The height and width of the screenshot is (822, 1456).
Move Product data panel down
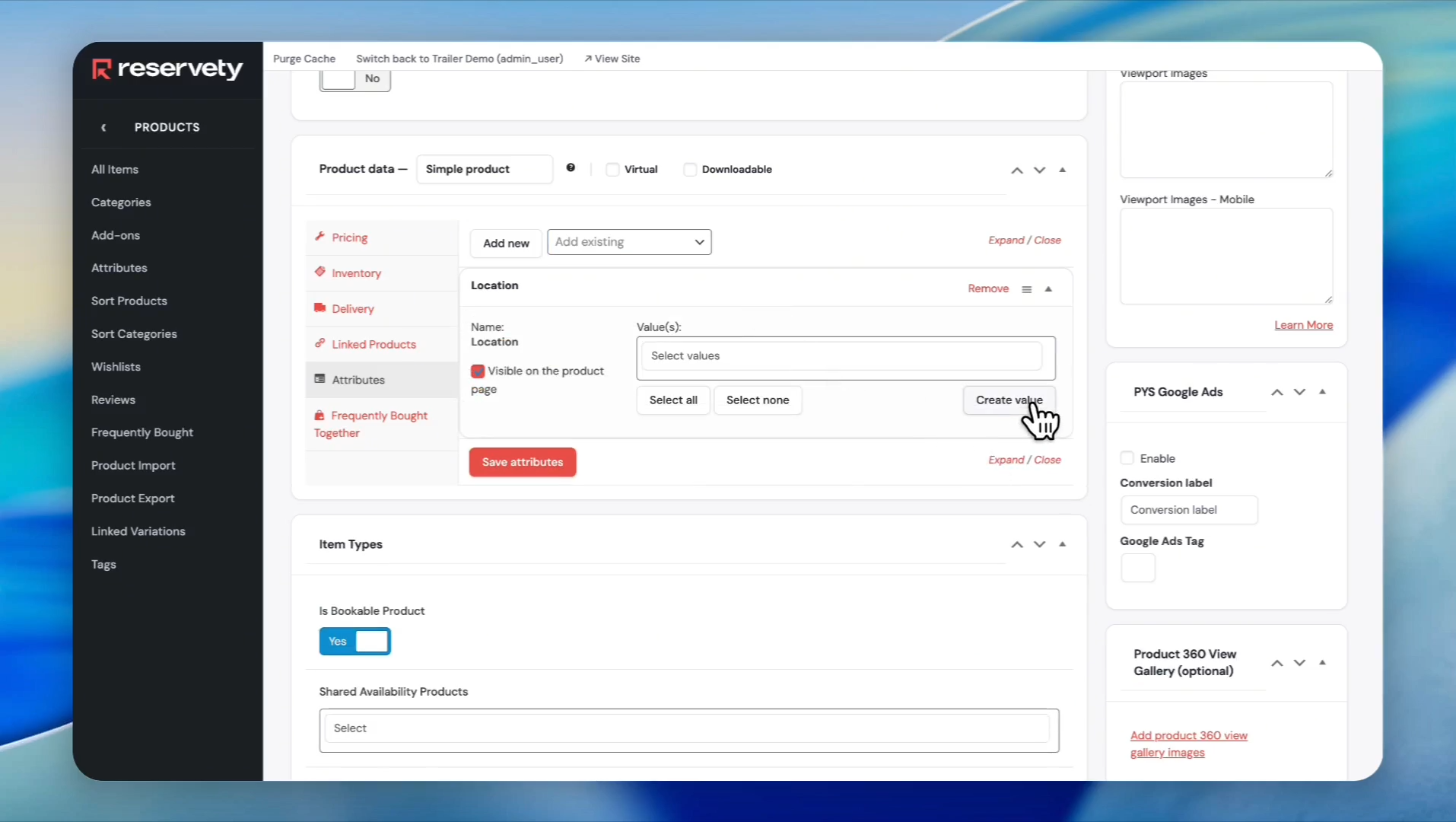pos(1039,170)
